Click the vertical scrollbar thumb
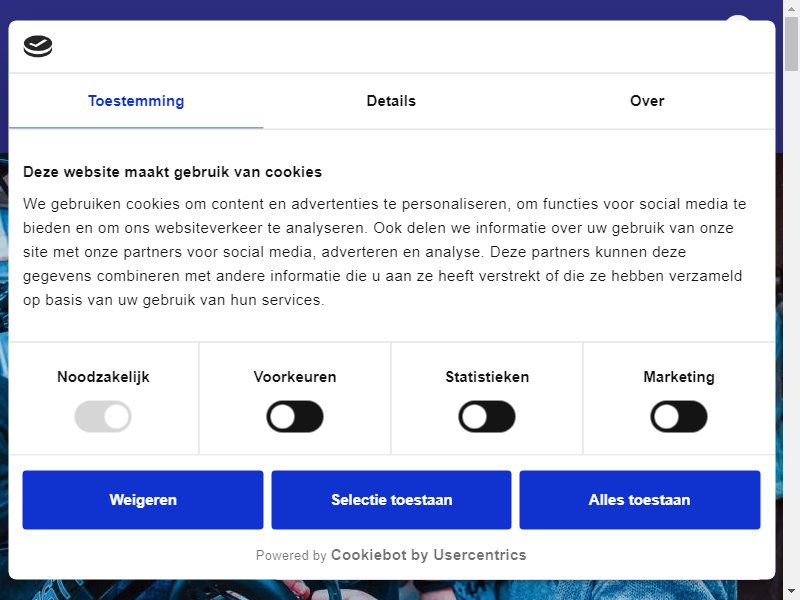This screenshot has width=800, height=600. (x=791, y=43)
